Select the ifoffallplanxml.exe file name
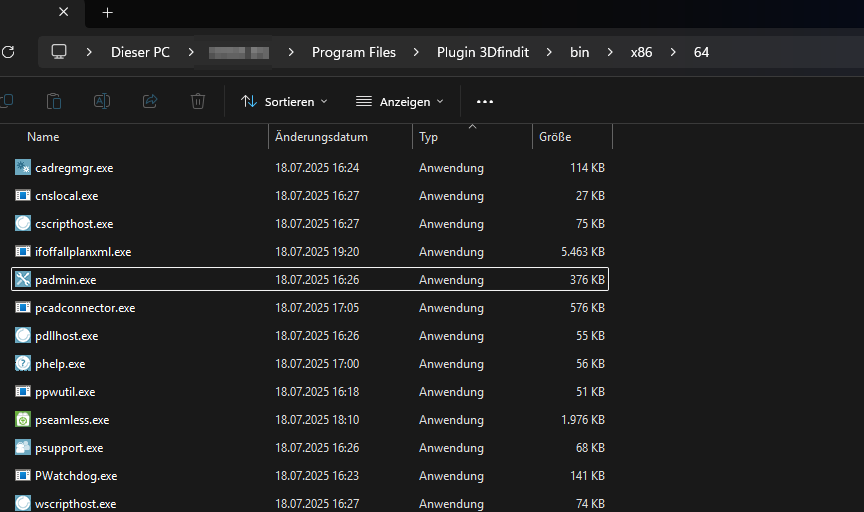The image size is (864, 512). pyautogui.click(x=83, y=252)
